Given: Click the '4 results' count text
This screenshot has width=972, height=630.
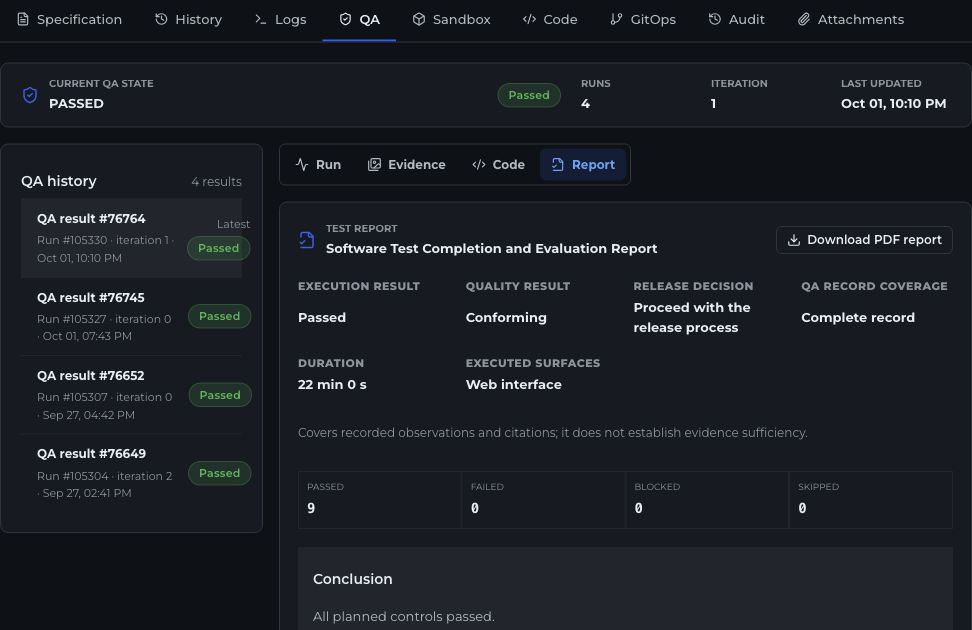Looking at the screenshot, I should coord(216,182).
